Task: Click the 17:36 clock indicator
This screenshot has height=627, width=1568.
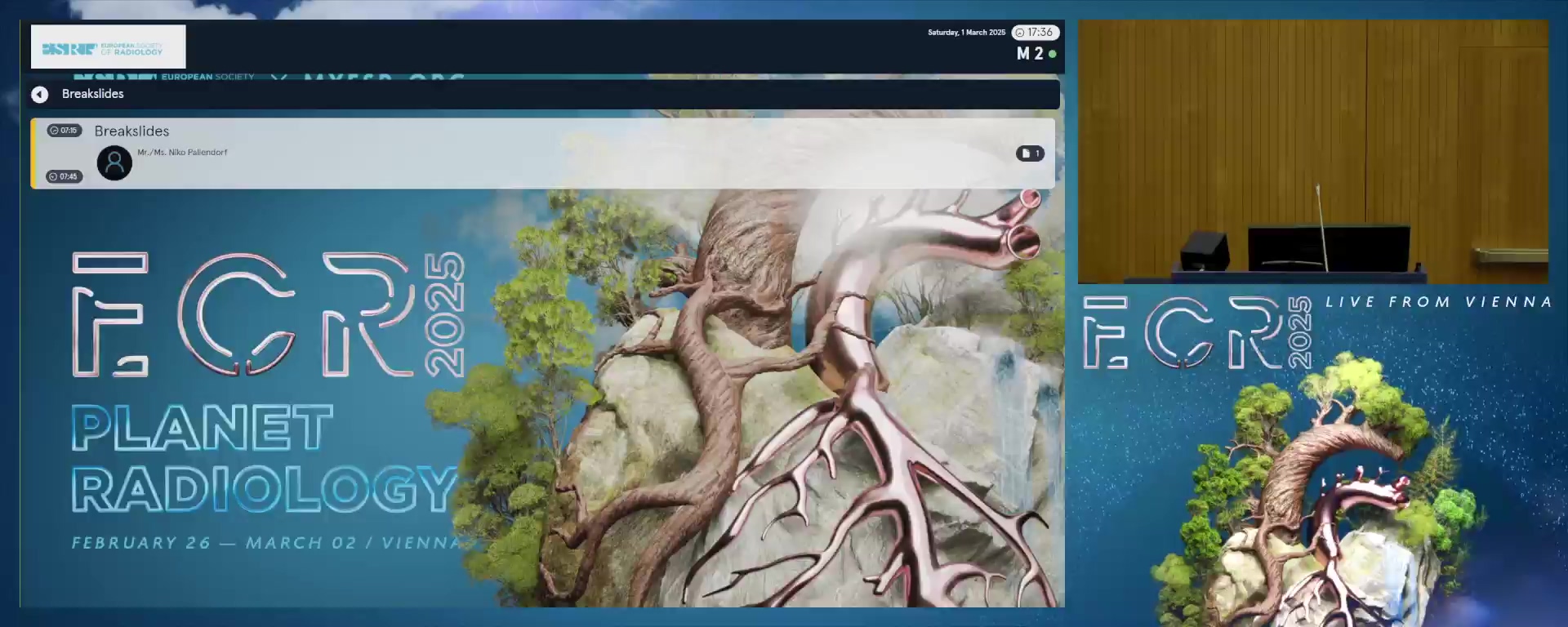Action: (1036, 33)
